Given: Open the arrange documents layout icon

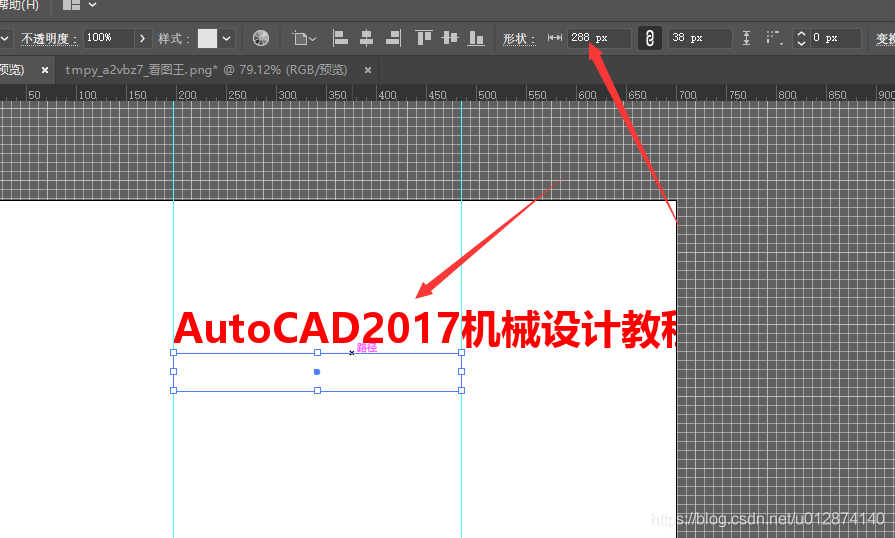Looking at the screenshot, I should click(x=71, y=5).
